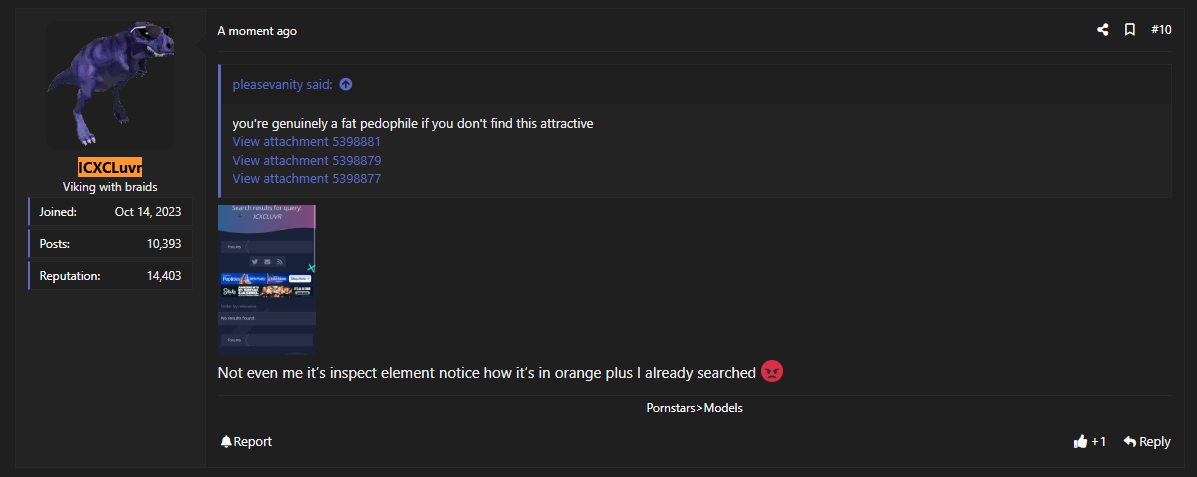Click the "A moment ago" timestamp
This screenshot has width=1197, height=477.
257,31
